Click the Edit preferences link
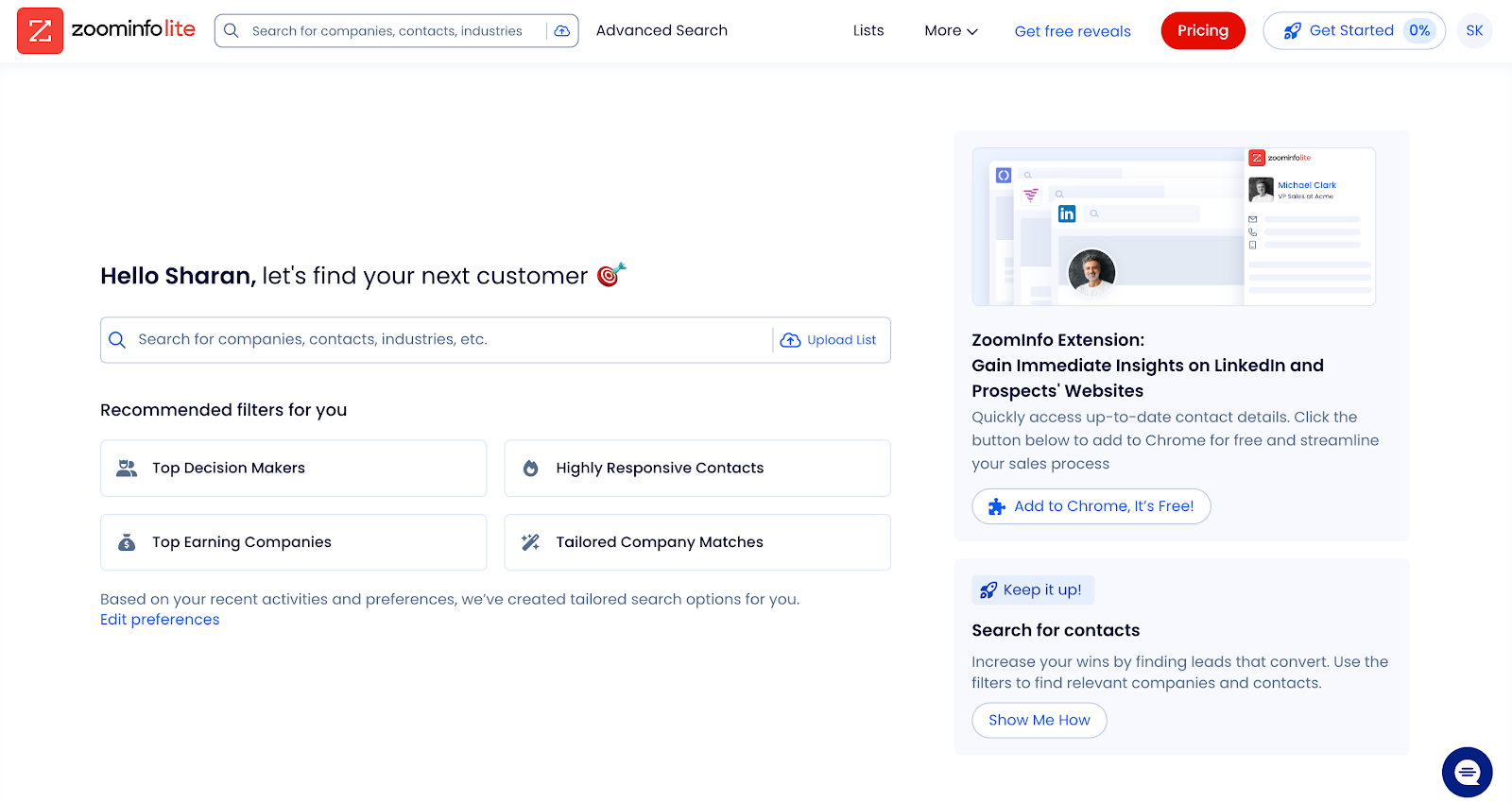Viewport: 1512px width, 803px height. [160, 620]
